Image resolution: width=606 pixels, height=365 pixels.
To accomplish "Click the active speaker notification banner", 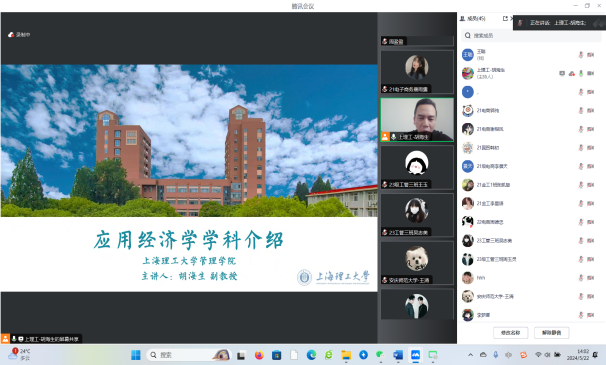I will click(559, 23).
